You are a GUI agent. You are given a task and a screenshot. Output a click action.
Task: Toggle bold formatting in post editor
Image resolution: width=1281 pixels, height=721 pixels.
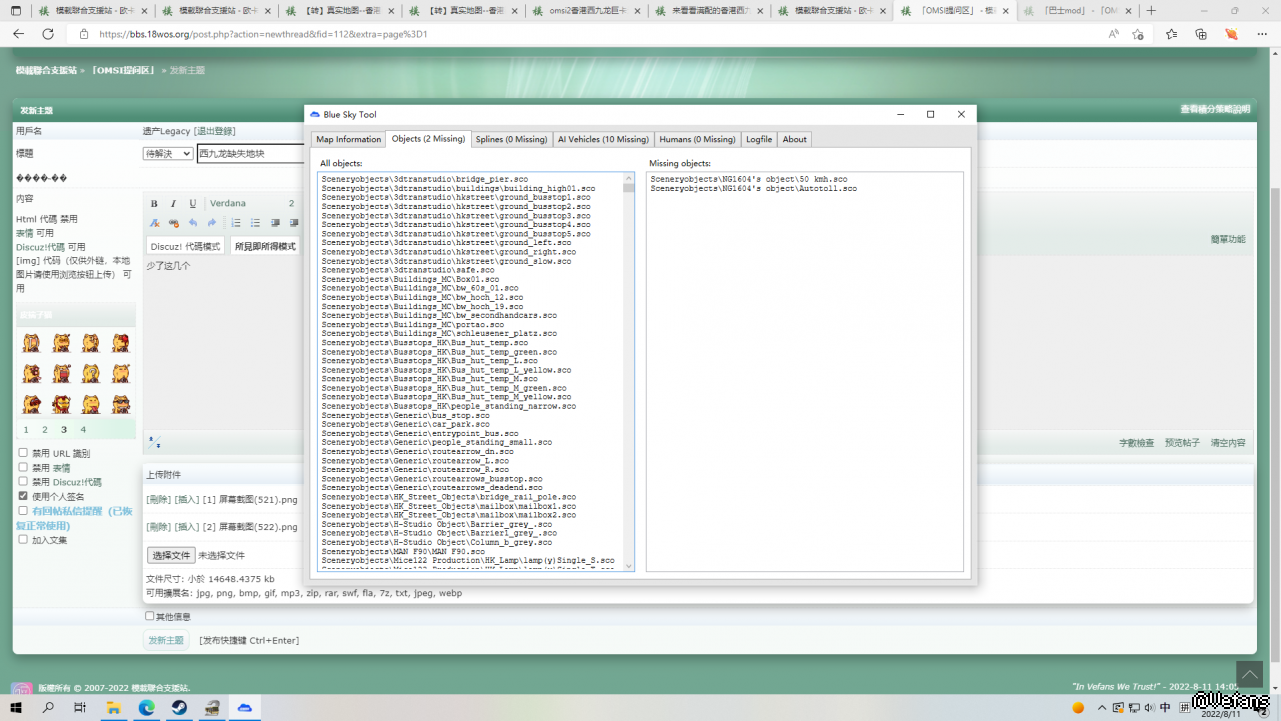click(154, 204)
